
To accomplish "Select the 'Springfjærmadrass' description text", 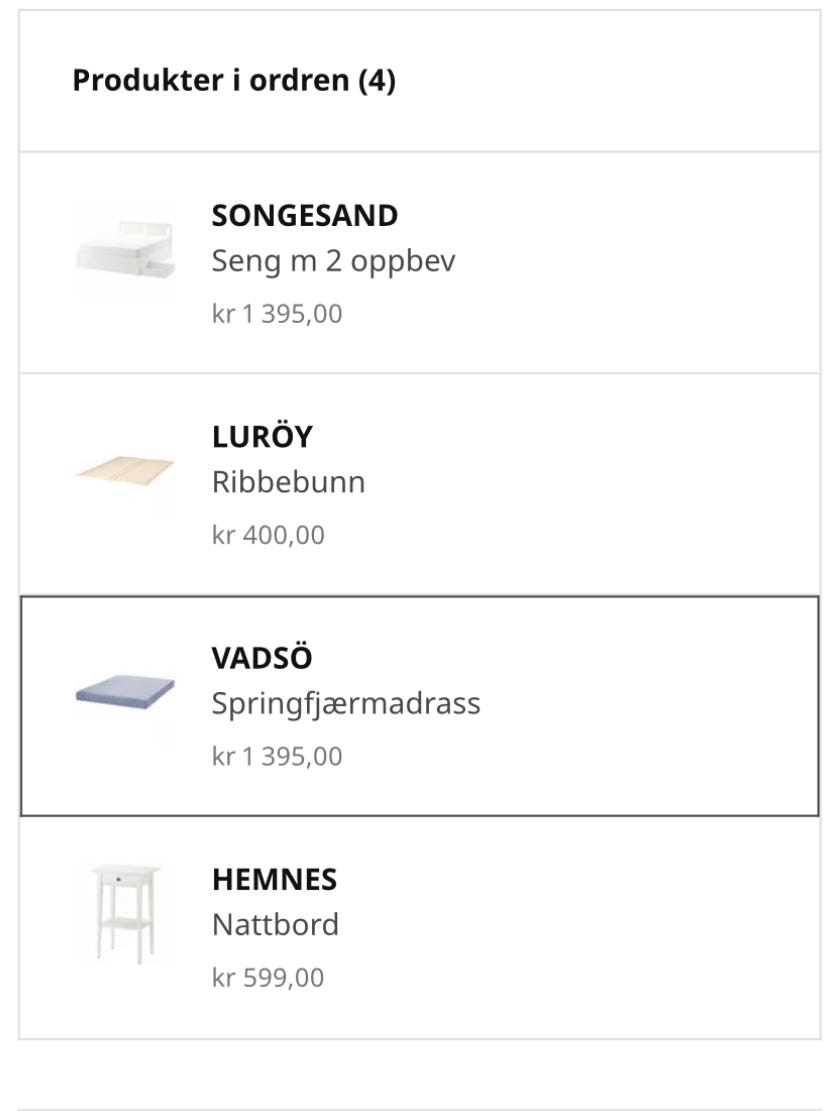I will [346, 705].
